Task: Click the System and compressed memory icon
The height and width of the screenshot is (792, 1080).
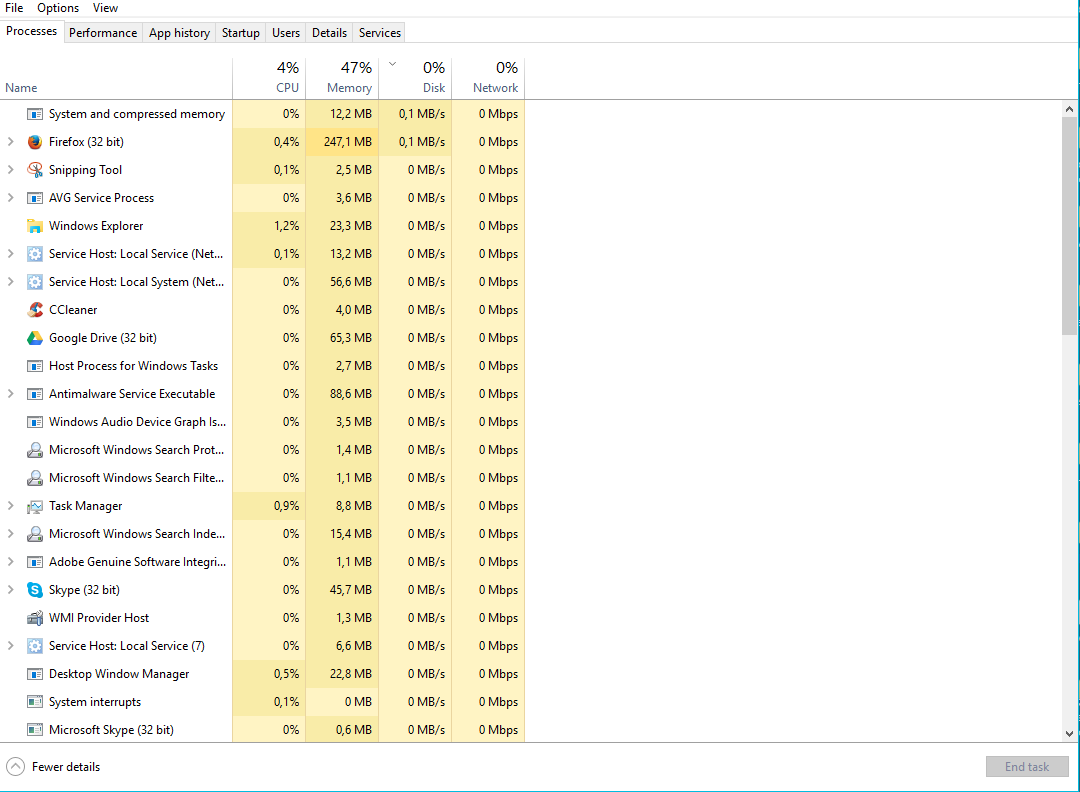Action: [x=34, y=114]
